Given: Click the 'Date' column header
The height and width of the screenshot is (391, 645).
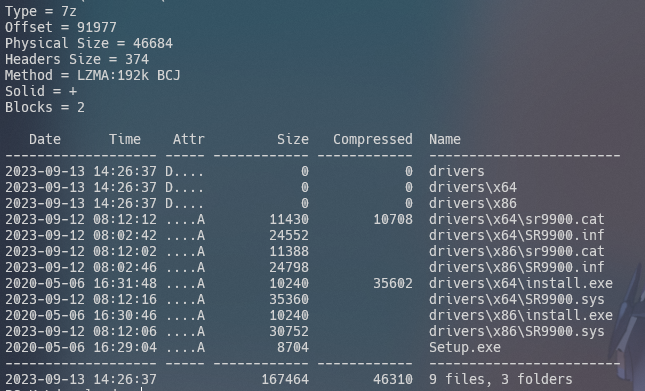Looking at the screenshot, I should [x=45, y=140].
